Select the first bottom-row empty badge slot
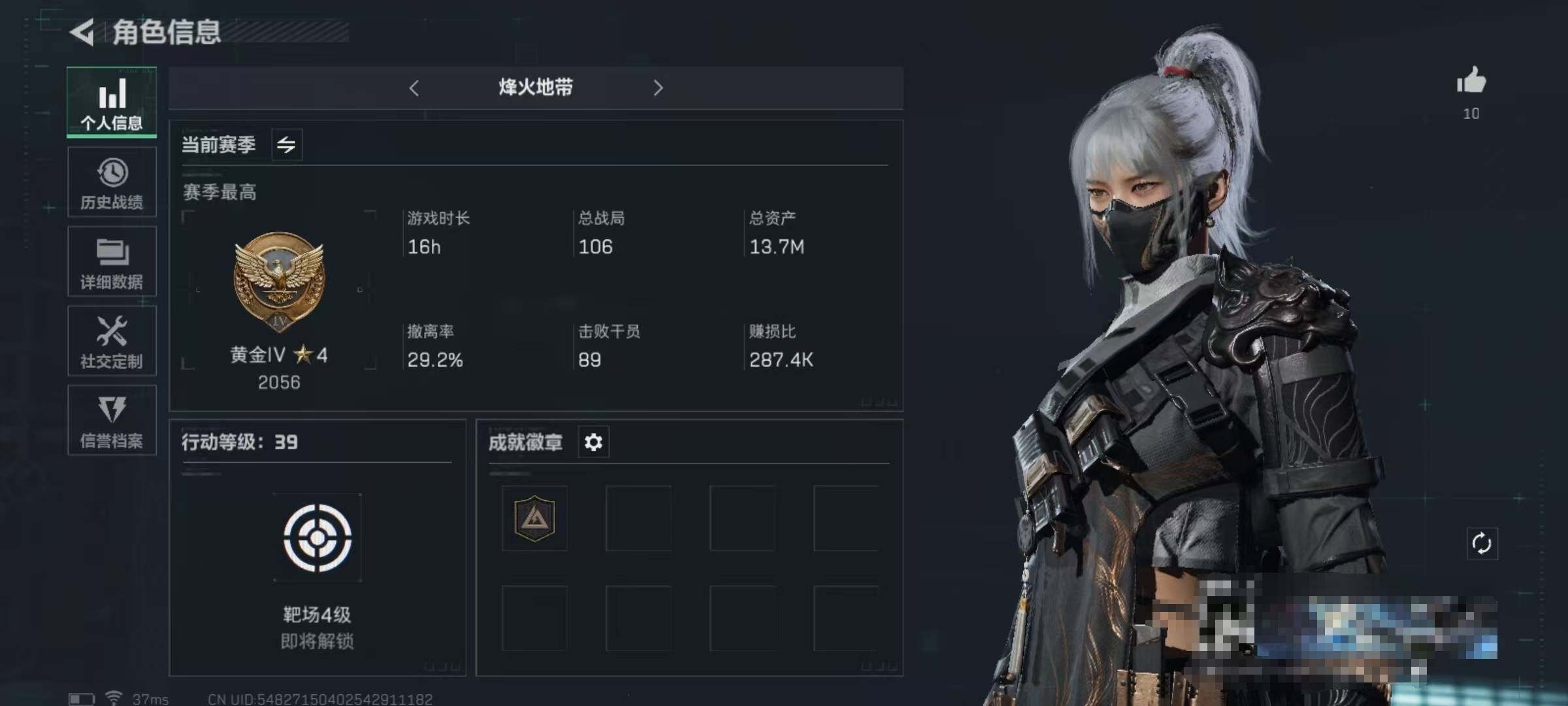The image size is (1568, 706). pyautogui.click(x=534, y=618)
